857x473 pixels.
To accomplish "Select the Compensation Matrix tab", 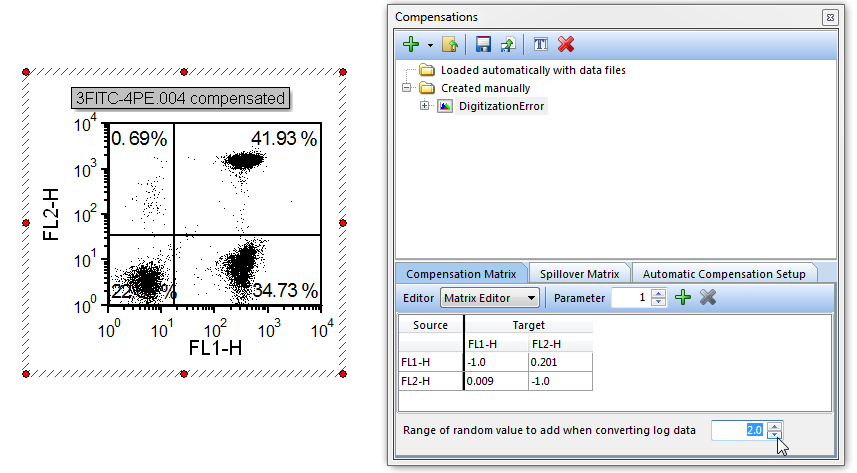I will click(461, 273).
